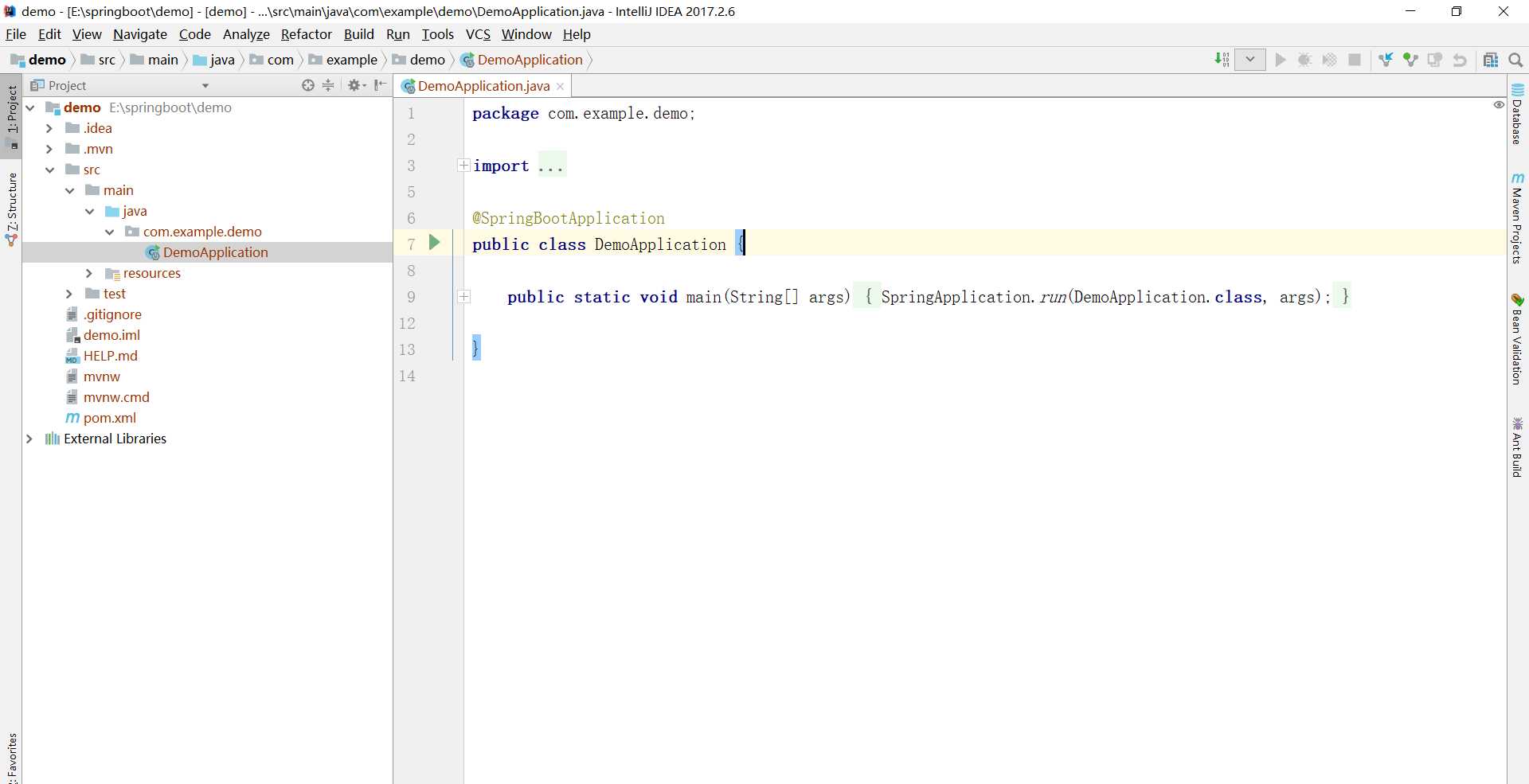Click DemoApplication breadcrumb in navigation bar
Image resolution: width=1529 pixels, height=784 pixels.
tap(522, 60)
